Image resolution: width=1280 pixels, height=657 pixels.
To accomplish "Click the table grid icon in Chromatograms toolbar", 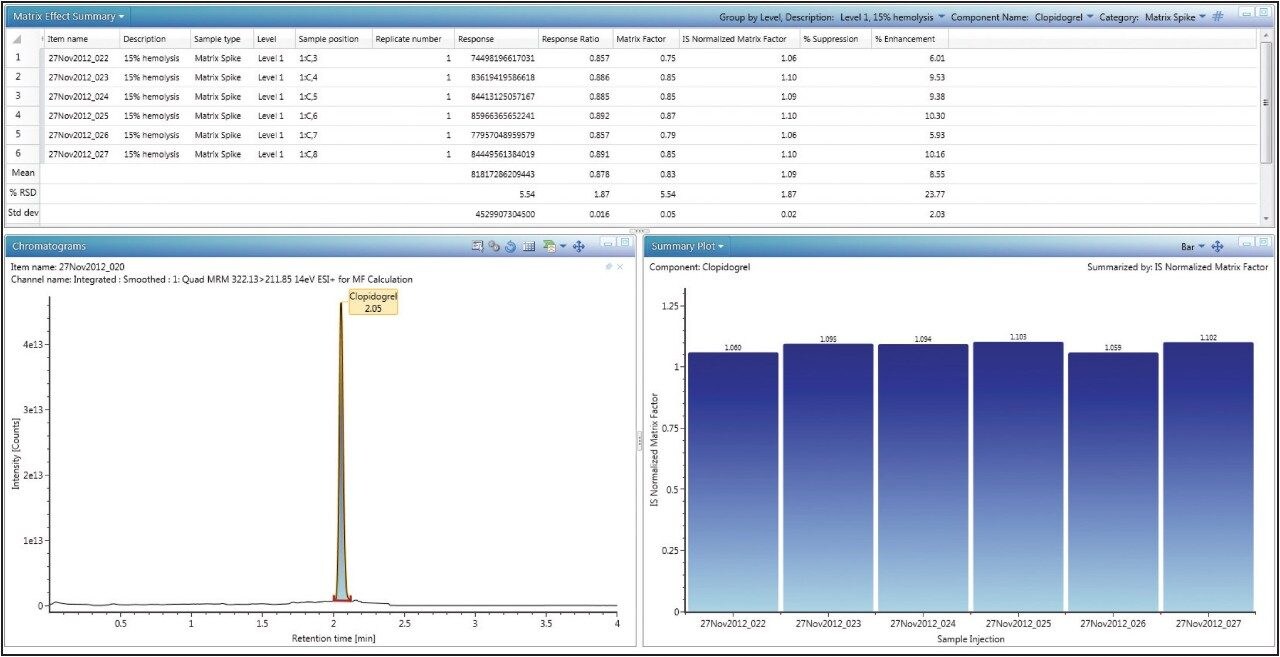I will (529, 246).
